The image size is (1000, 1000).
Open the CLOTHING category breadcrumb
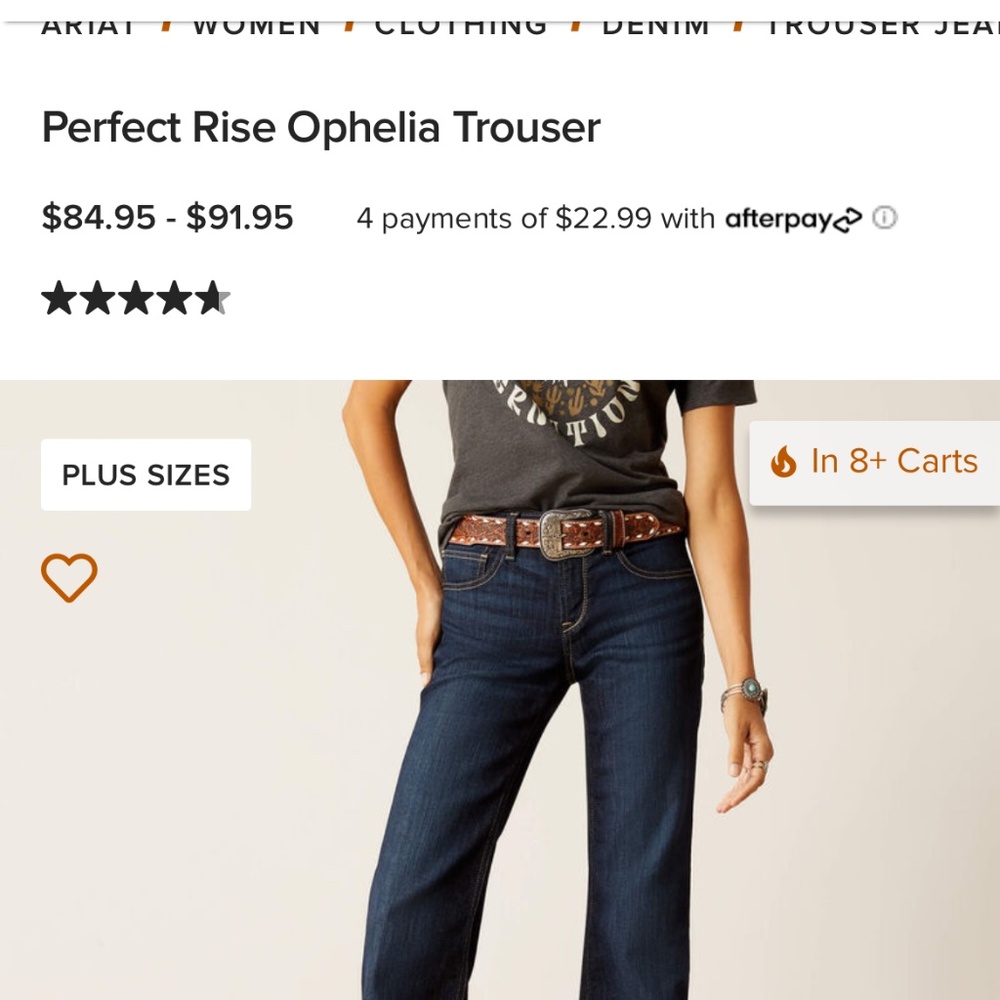tap(460, 24)
